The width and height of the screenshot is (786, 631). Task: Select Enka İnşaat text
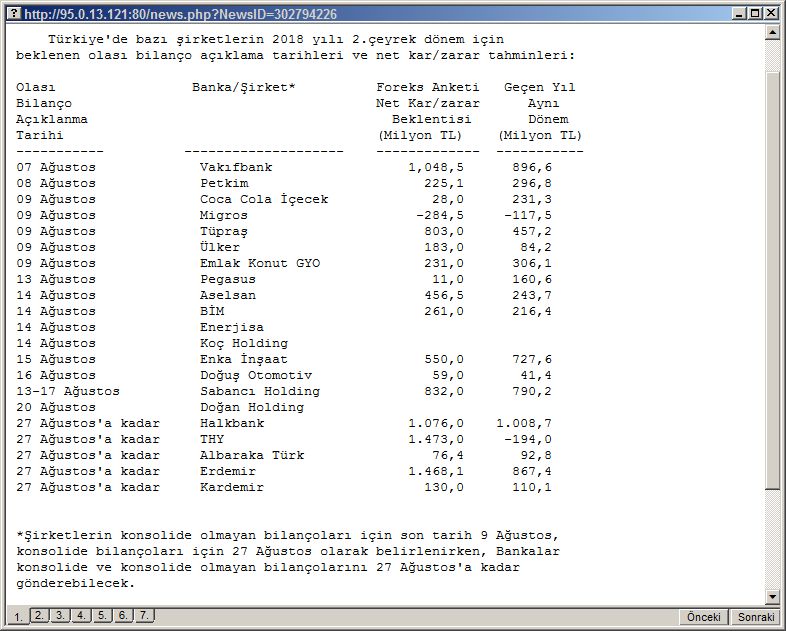coord(244,359)
